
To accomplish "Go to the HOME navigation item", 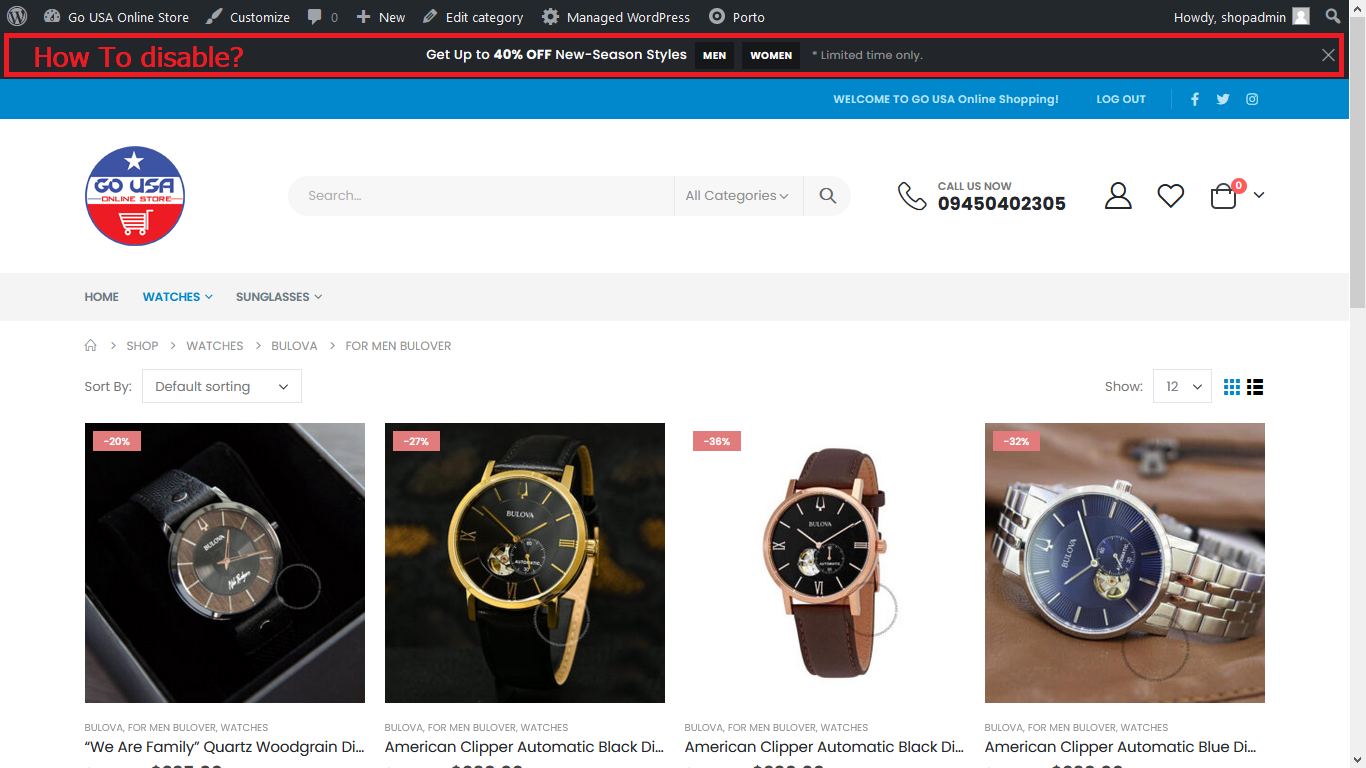I will tap(102, 297).
